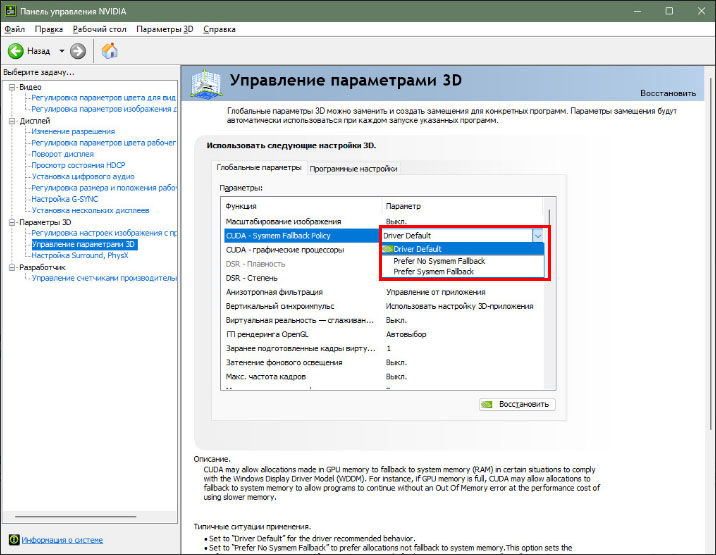Switch to Программные настройки tab
Image resolution: width=716 pixels, height=555 pixels.
353,169
